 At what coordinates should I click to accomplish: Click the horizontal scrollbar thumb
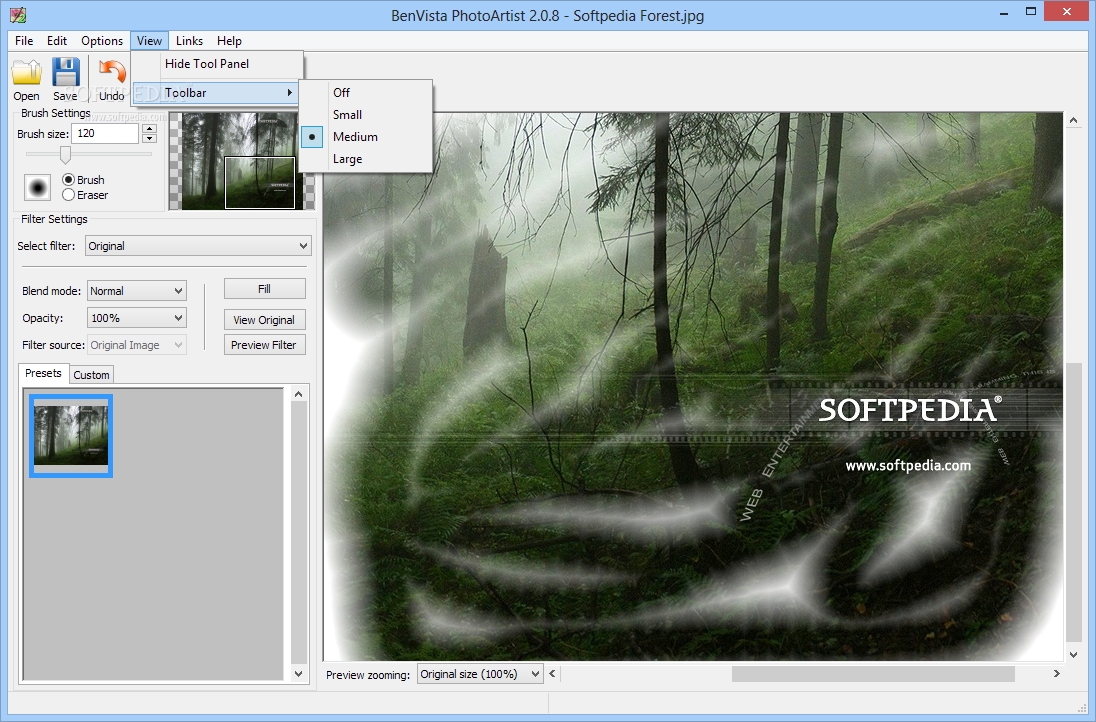coord(873,674)
